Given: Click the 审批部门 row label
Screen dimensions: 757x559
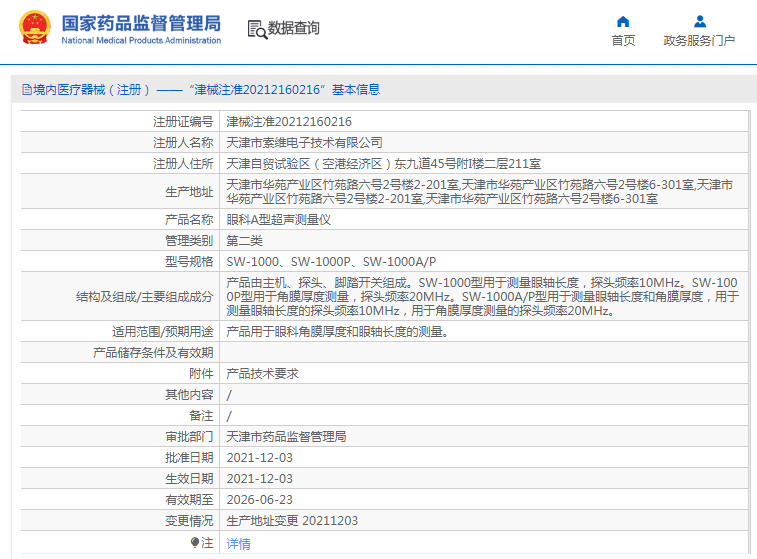Looking at the screenshot, I should [x=189, y=437].
